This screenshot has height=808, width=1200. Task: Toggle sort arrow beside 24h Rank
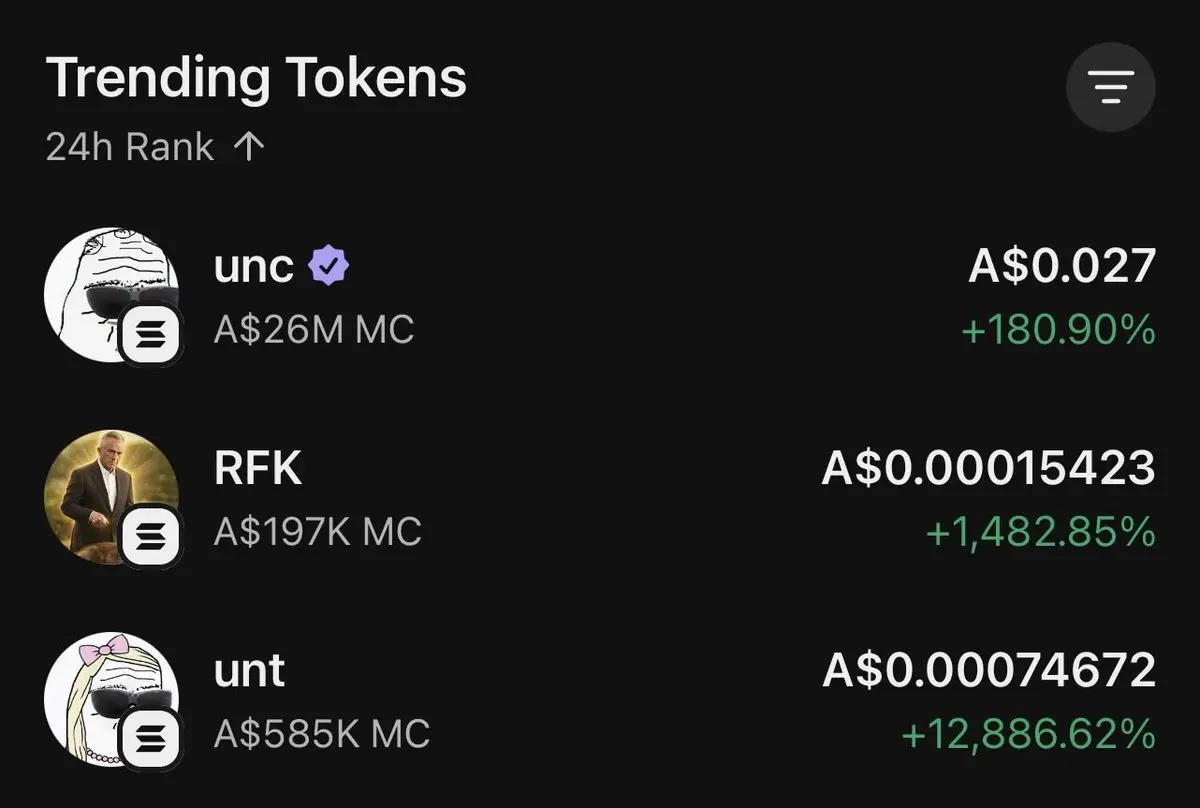(x=248, y=148)
